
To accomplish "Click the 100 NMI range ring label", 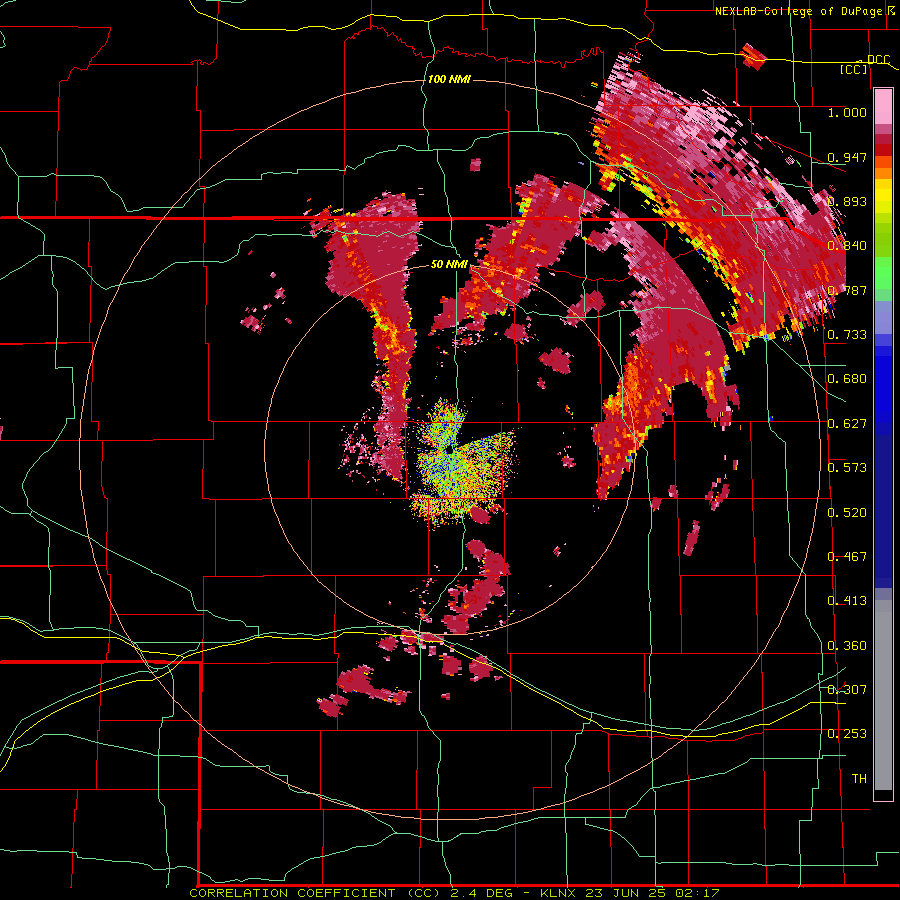I will point(449,79).
